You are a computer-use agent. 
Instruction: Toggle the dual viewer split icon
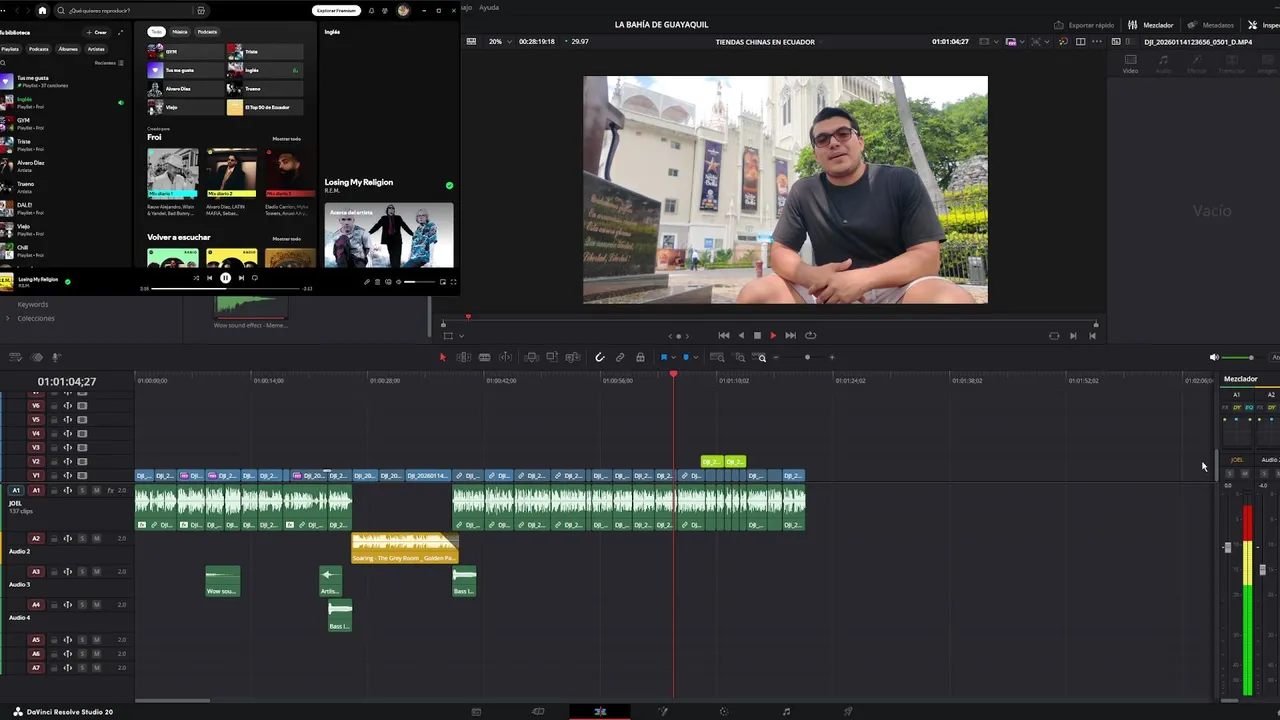pos(1080,42)
